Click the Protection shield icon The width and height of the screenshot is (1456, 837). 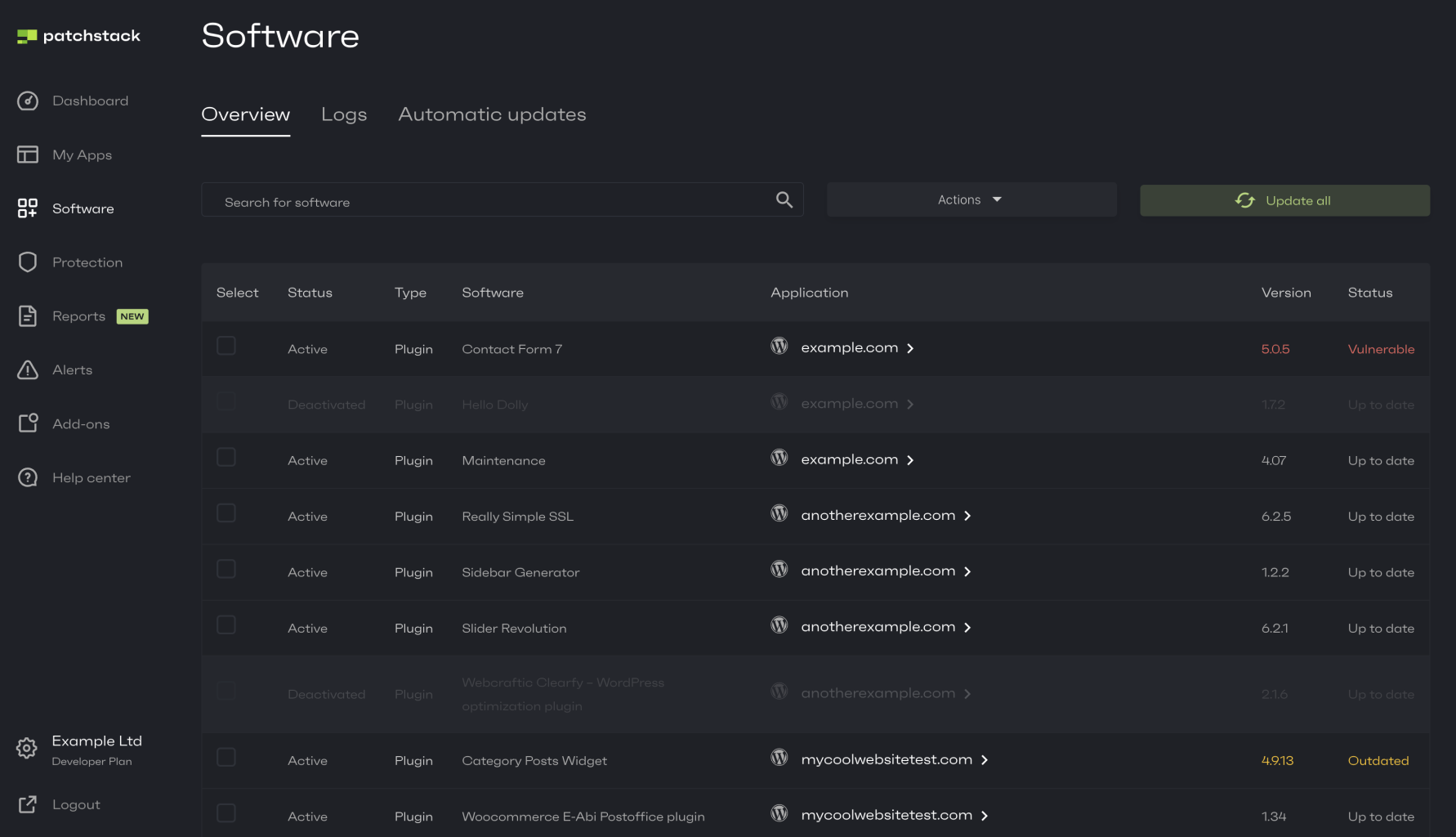tap(27, 262)
